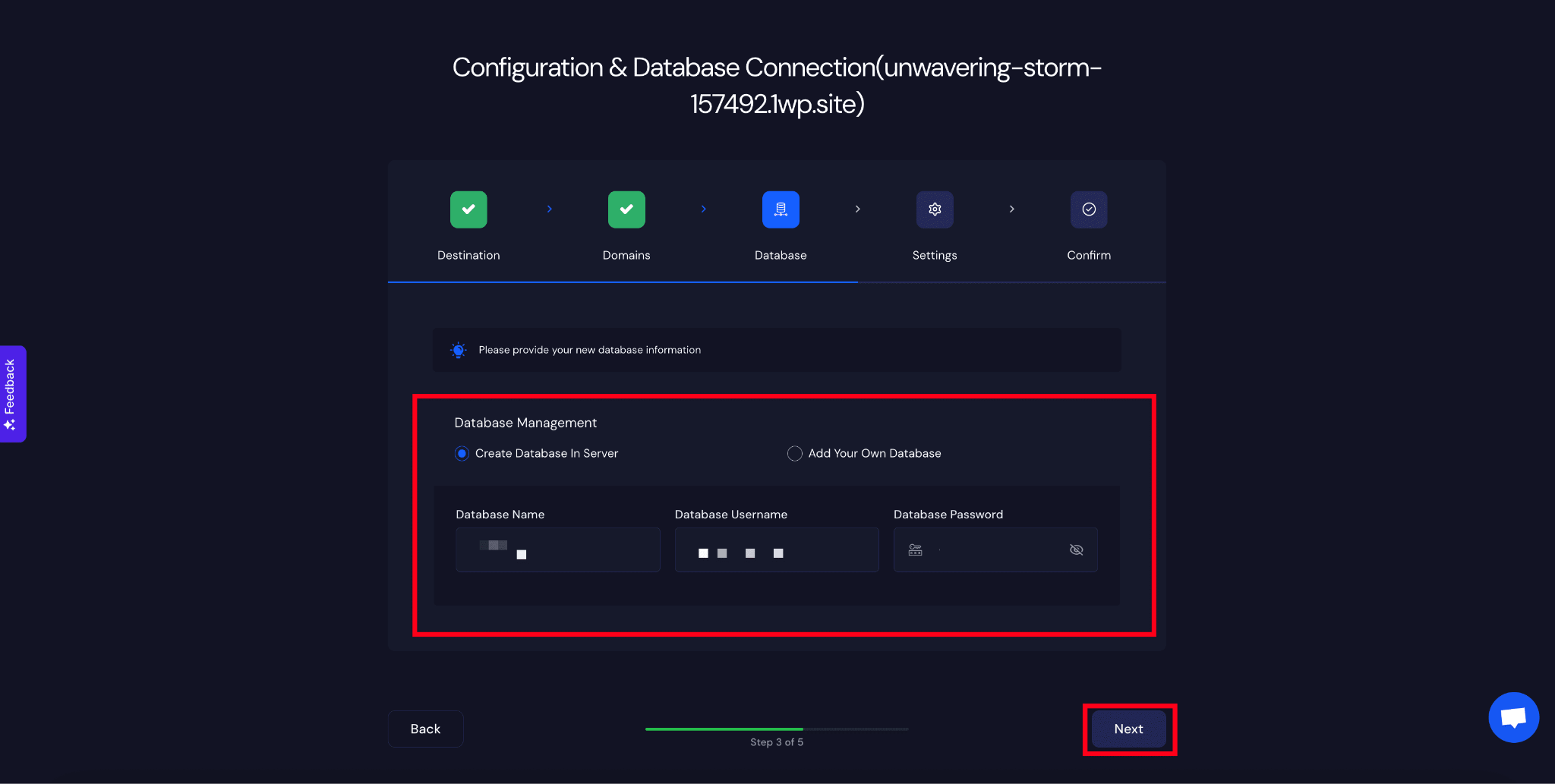Click into the Database Name field
The width and height of the screenshot is (1555, 784).
click(x=558, y=550)
